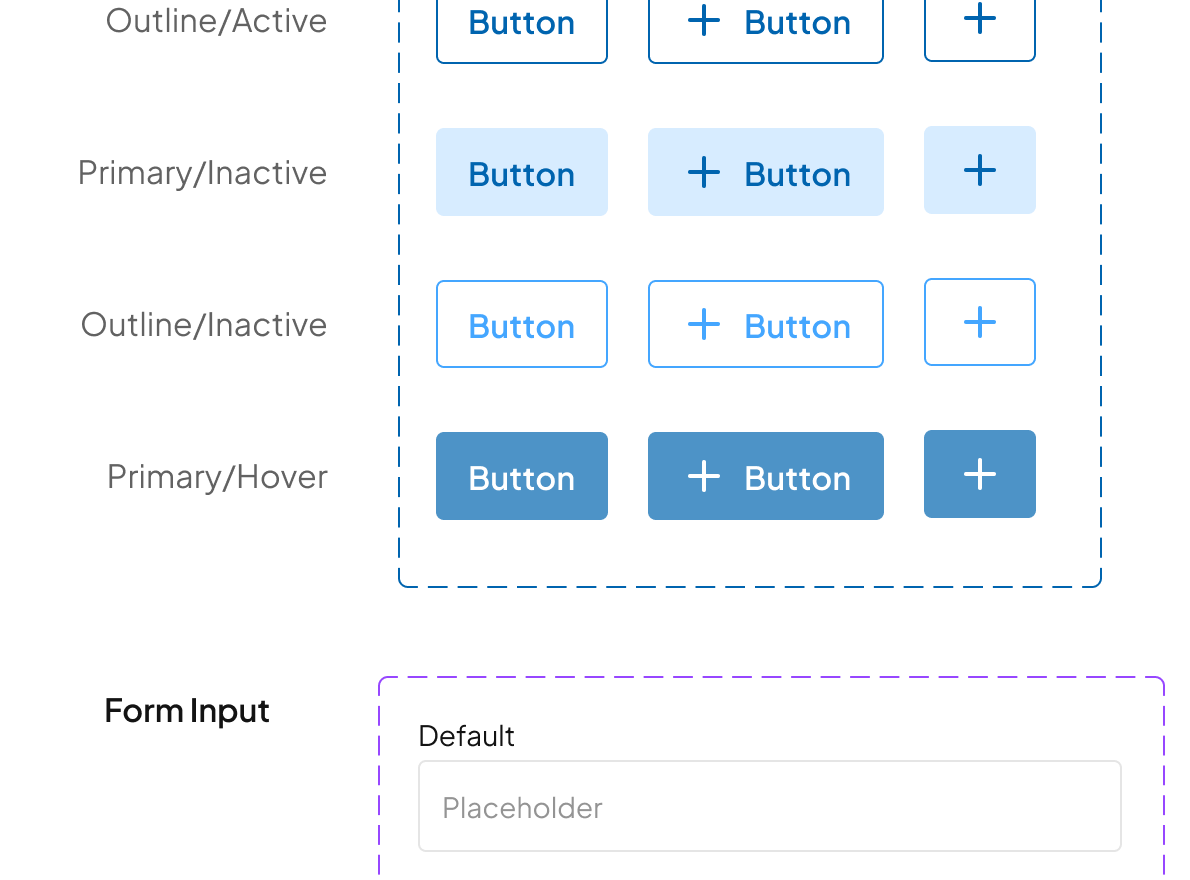Click the Outline/Inactive plus Button with icon
The height and width of the screenshot is (880, 1190).
pyautogui.click(x=765, y=324)
